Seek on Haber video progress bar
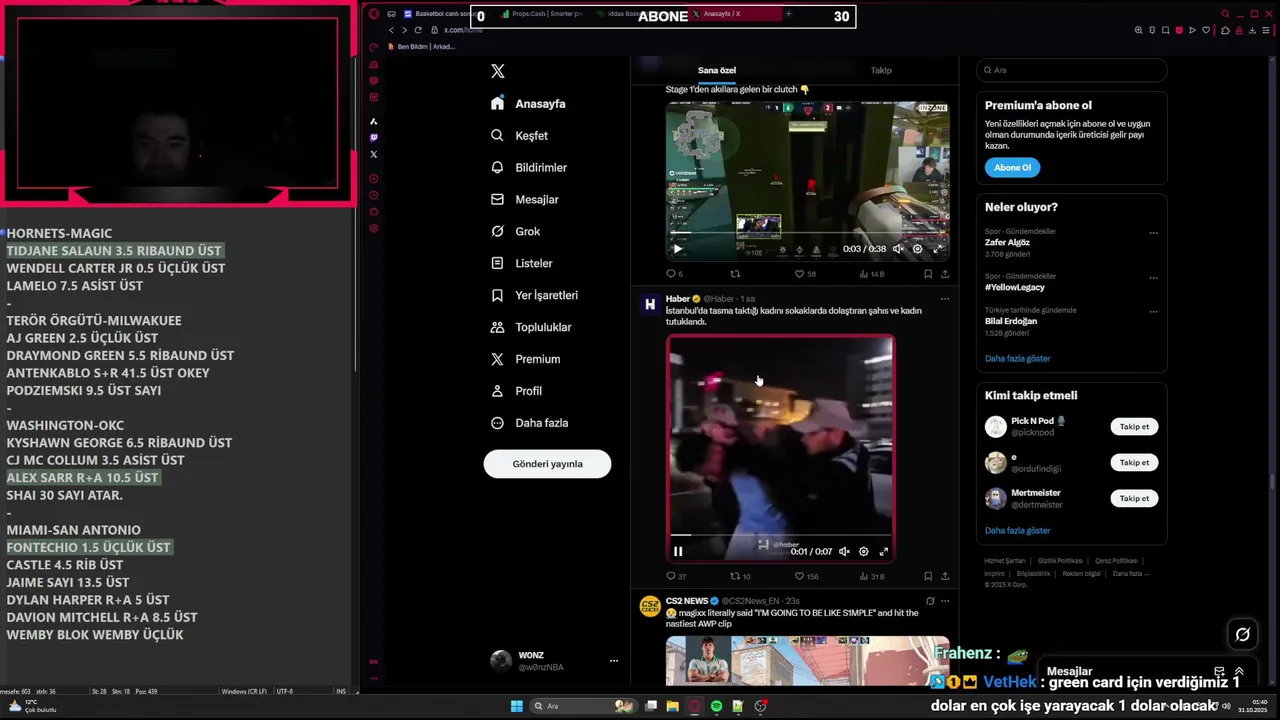The image size is (1280, 720). click(780, 536)
